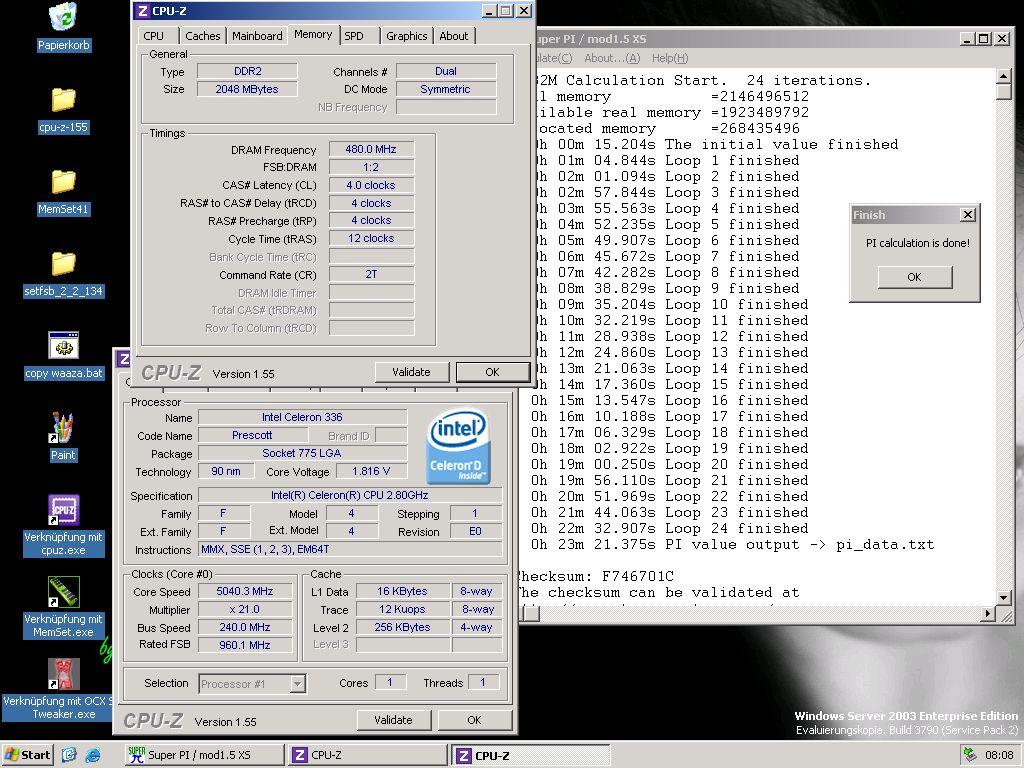This screenshot has width=1024, height=768.
Task: Click Validate in CPU-Z processor window
Action: (393, 720)
